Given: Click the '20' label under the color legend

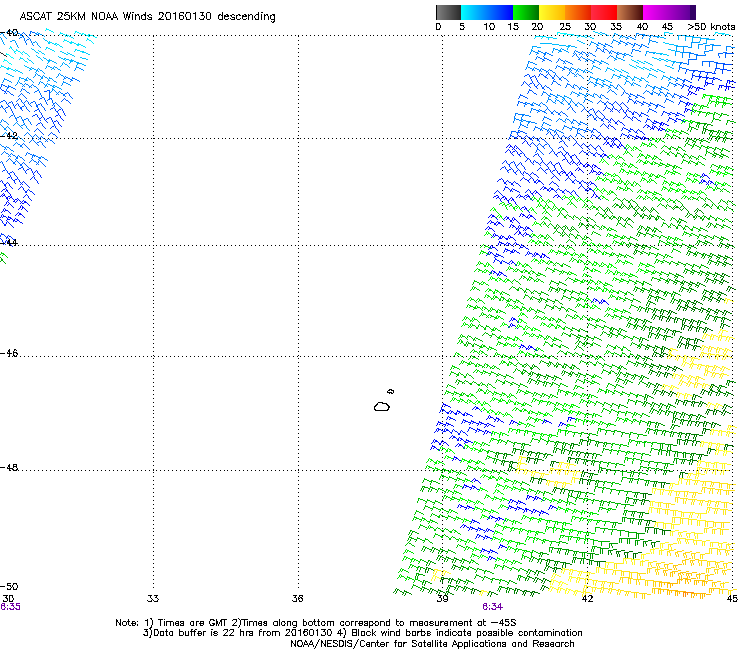Looking at the screenshot, I should click(537, 27).
